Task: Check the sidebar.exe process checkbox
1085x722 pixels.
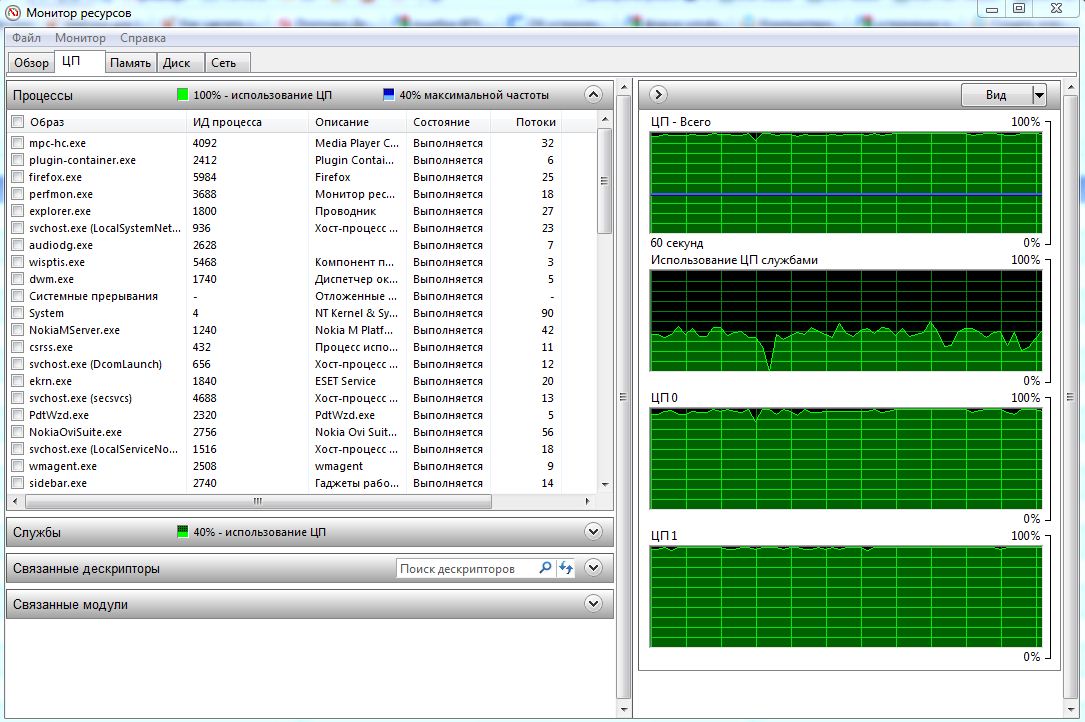Action: pos(18,483)
